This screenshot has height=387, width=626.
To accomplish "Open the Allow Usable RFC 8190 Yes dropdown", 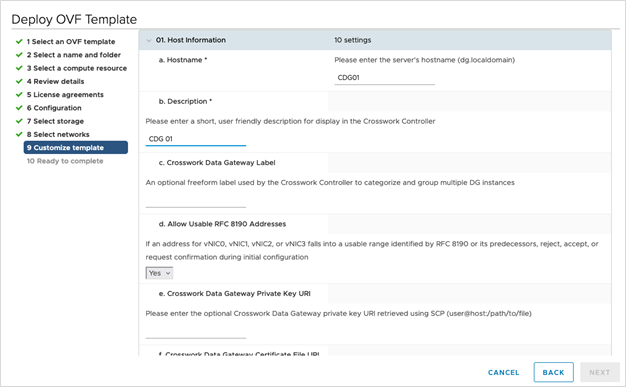I will tap(159, 273).
